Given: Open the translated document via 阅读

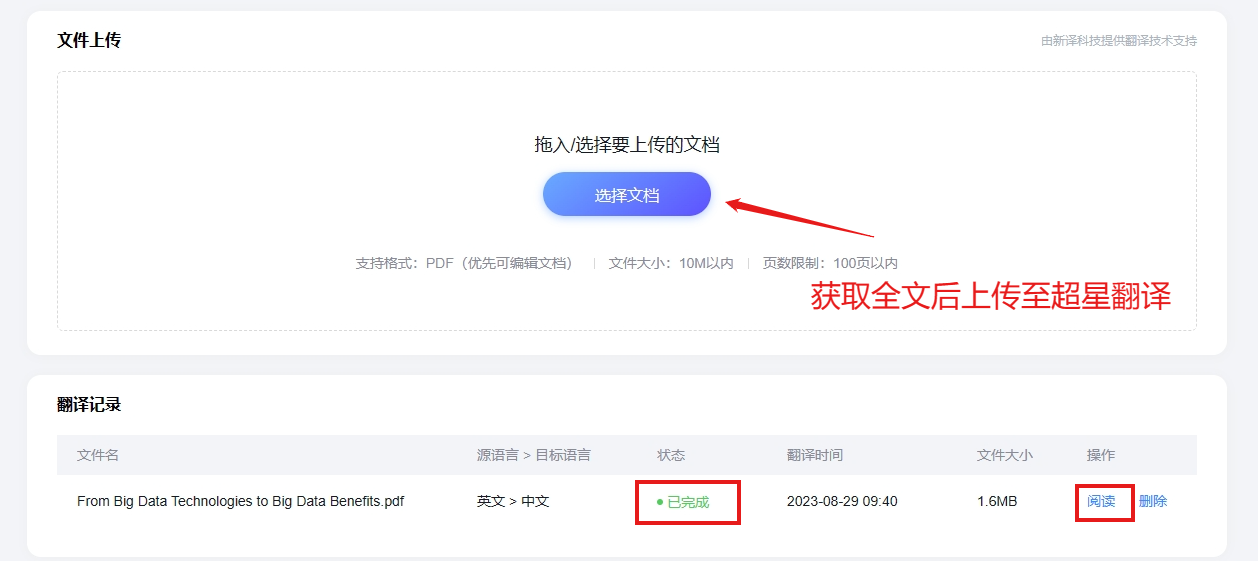Looking at the screenshot, I should 1101,501.
